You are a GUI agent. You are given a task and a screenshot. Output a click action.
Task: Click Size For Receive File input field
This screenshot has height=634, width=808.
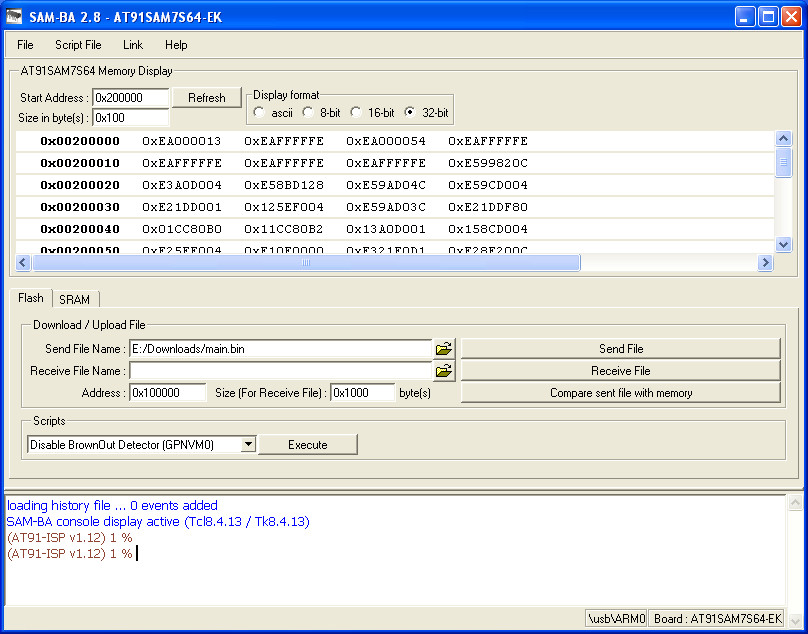tap(362, 393)
